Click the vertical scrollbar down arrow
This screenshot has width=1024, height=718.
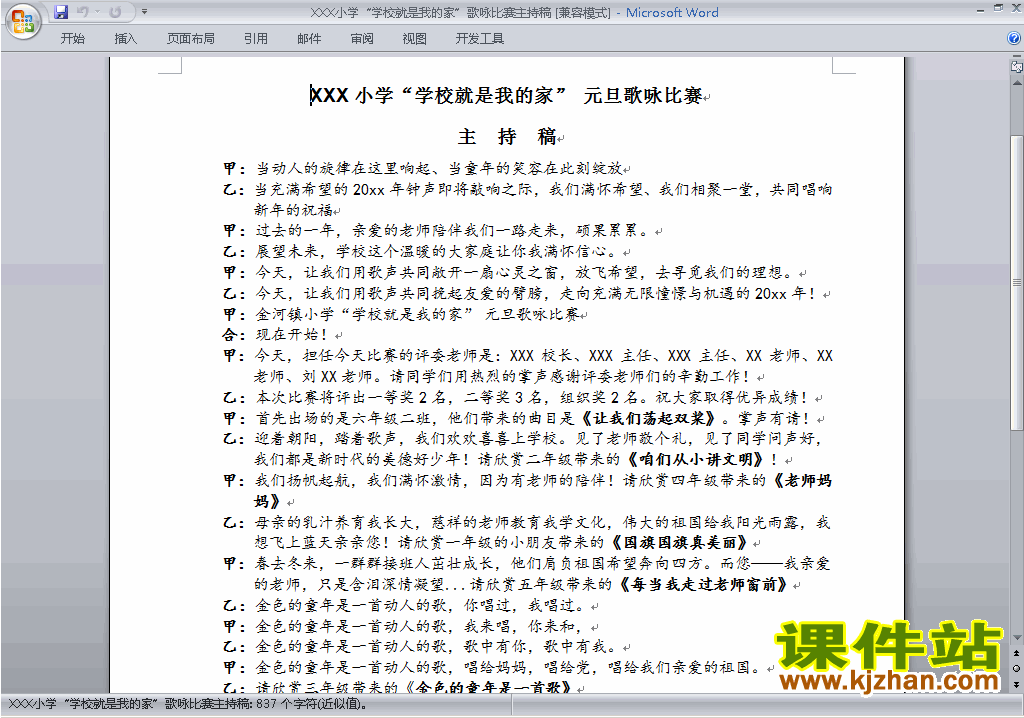(x=1017, y=637)
